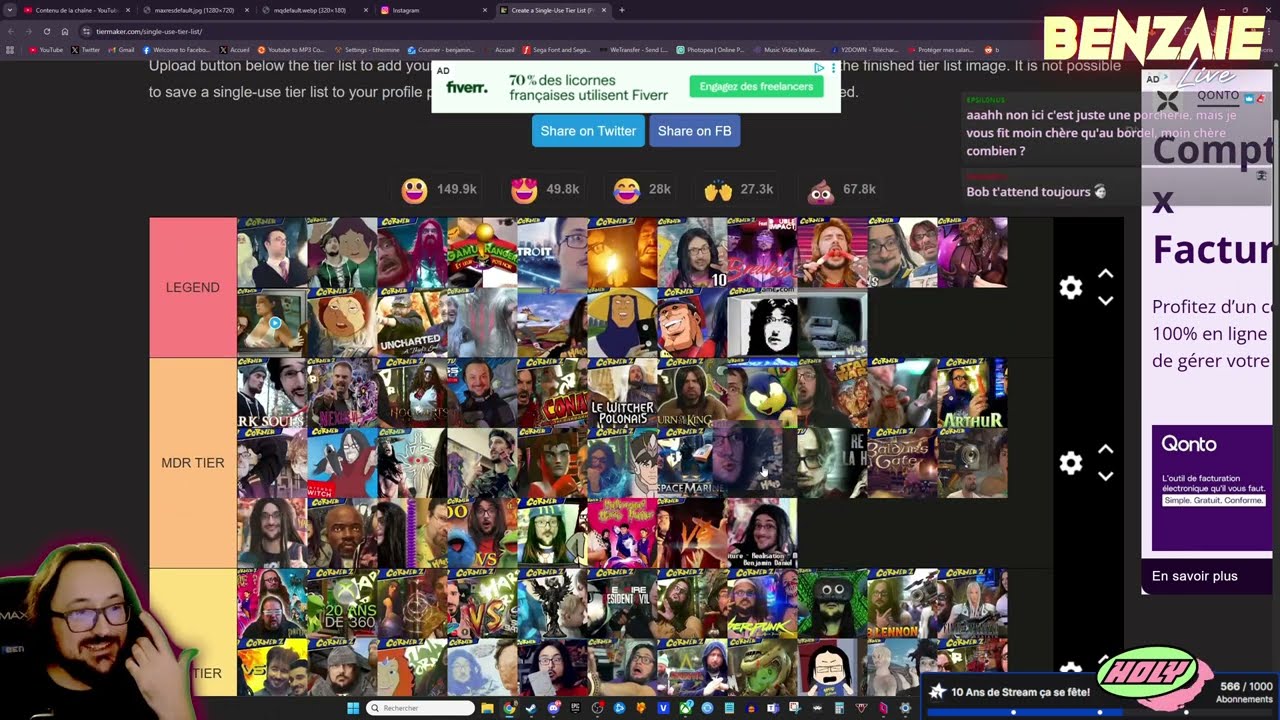This screenshot has width=1280, height=720.
Task: Open the tab search dropdown in Chrome
Action: point(9,10)
